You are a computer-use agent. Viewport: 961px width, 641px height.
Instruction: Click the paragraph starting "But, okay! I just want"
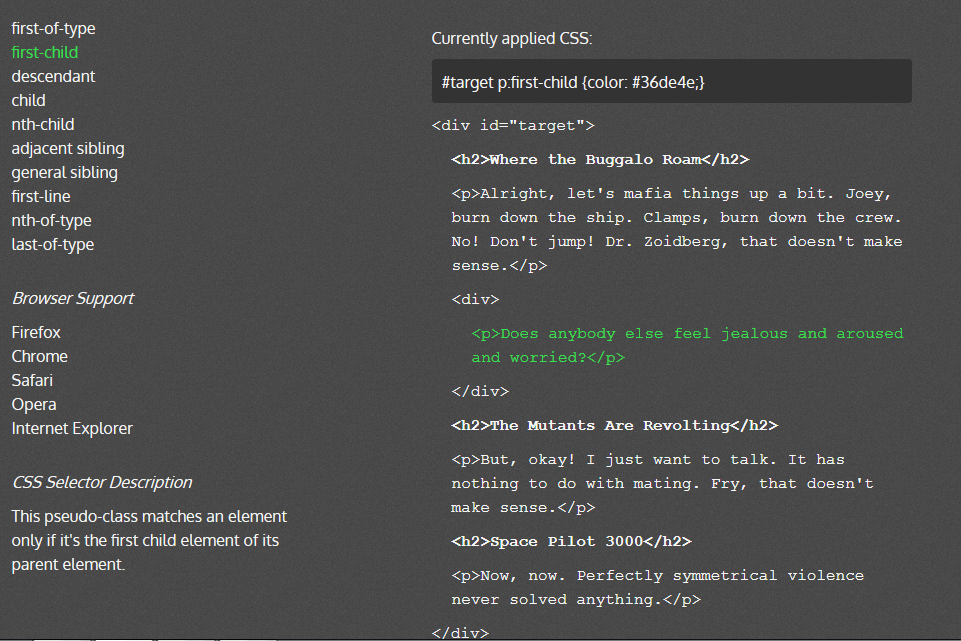(663, 484)
